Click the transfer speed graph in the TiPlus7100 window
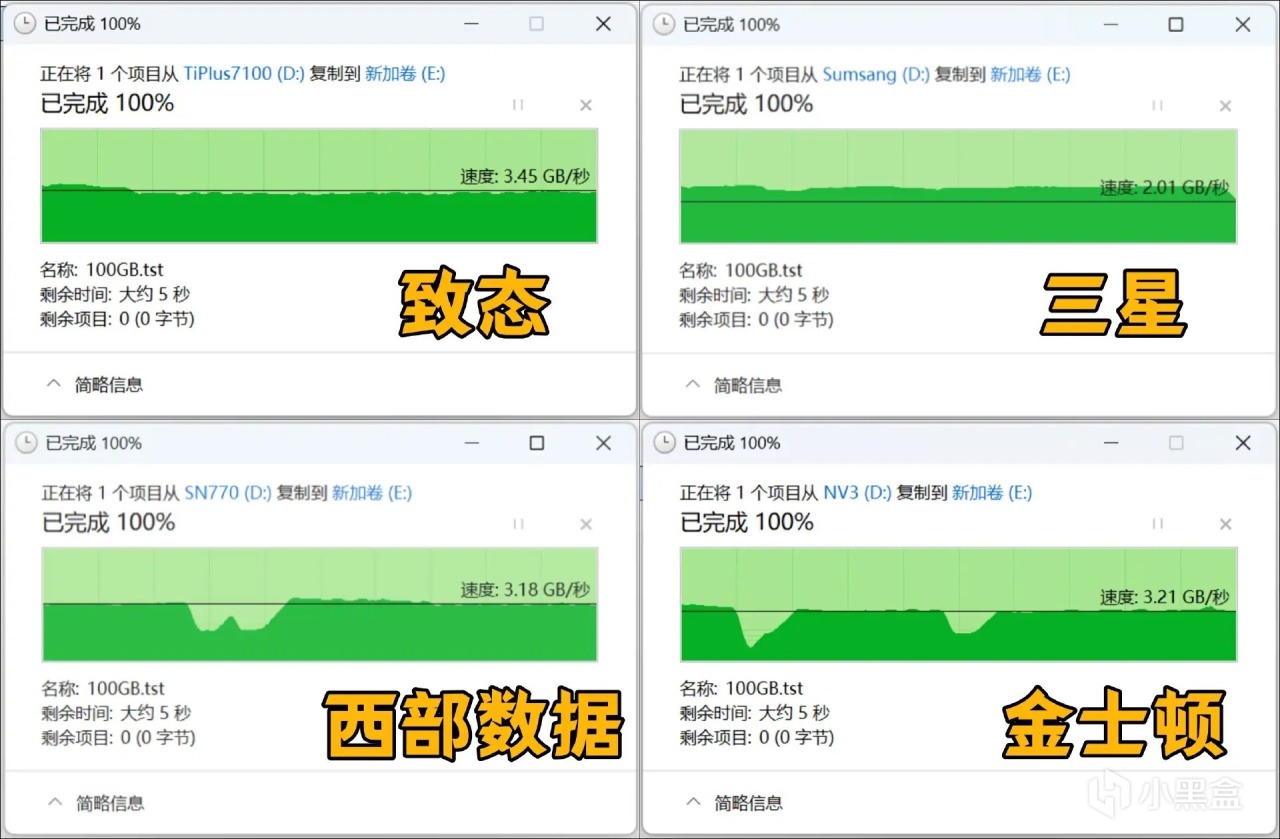1280x839 pixels. 319,185
